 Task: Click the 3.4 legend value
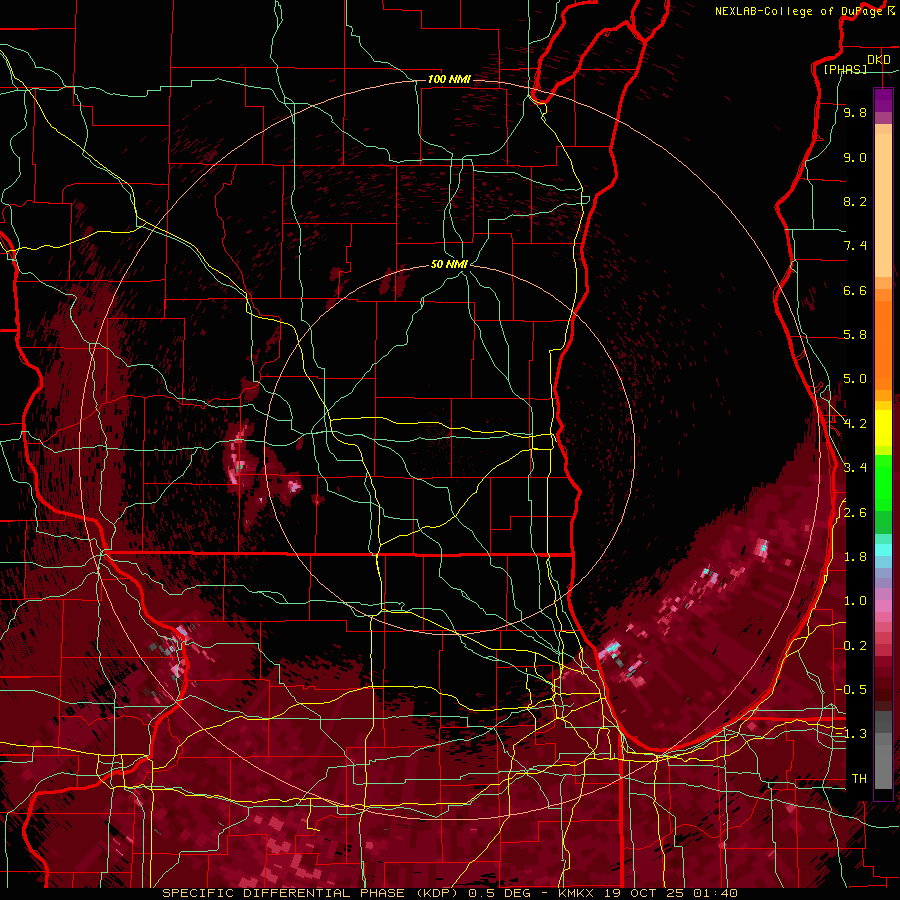coord(855,468)
